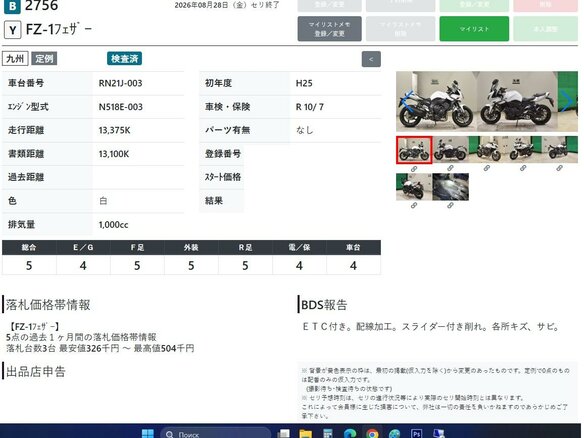584x438 pixels.
Task: Open link icon under the fourth thumbnail in top row
Action: click(523, 168)
